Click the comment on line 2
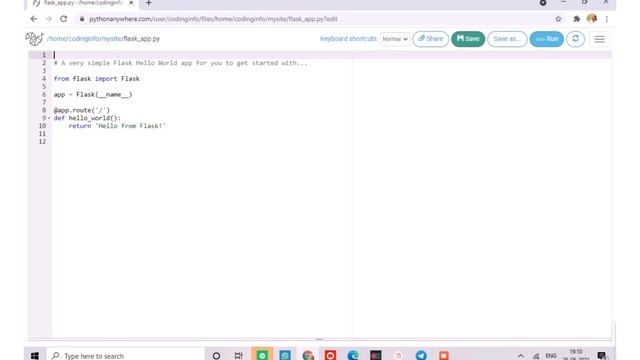Image resolution: width=640 pixels, height=360 pixels. 181,63
